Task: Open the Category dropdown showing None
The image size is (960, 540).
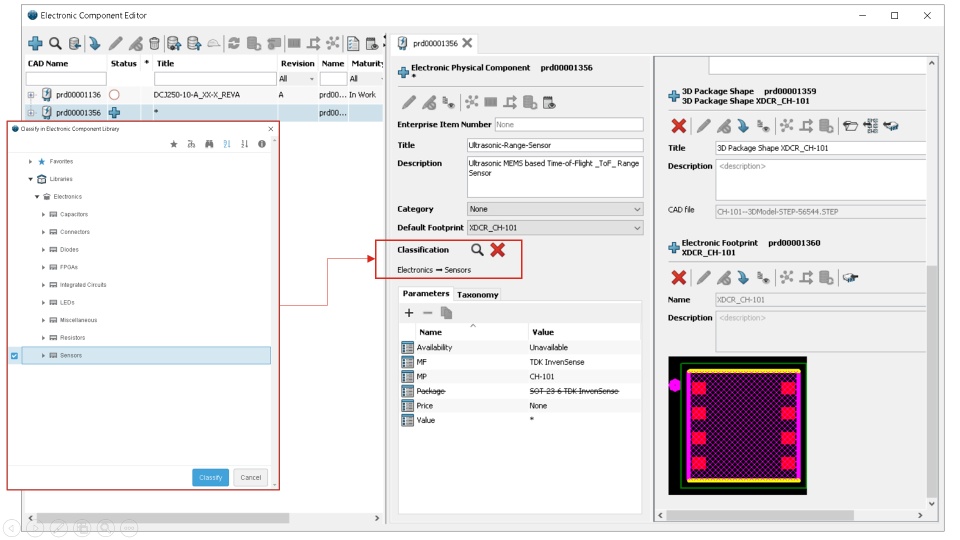Action: pyautogui.click(x=555, y=209)
